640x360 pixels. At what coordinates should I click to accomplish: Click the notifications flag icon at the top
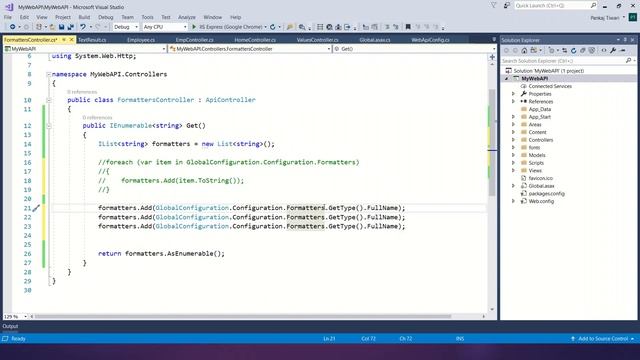(x=493, y=5)
